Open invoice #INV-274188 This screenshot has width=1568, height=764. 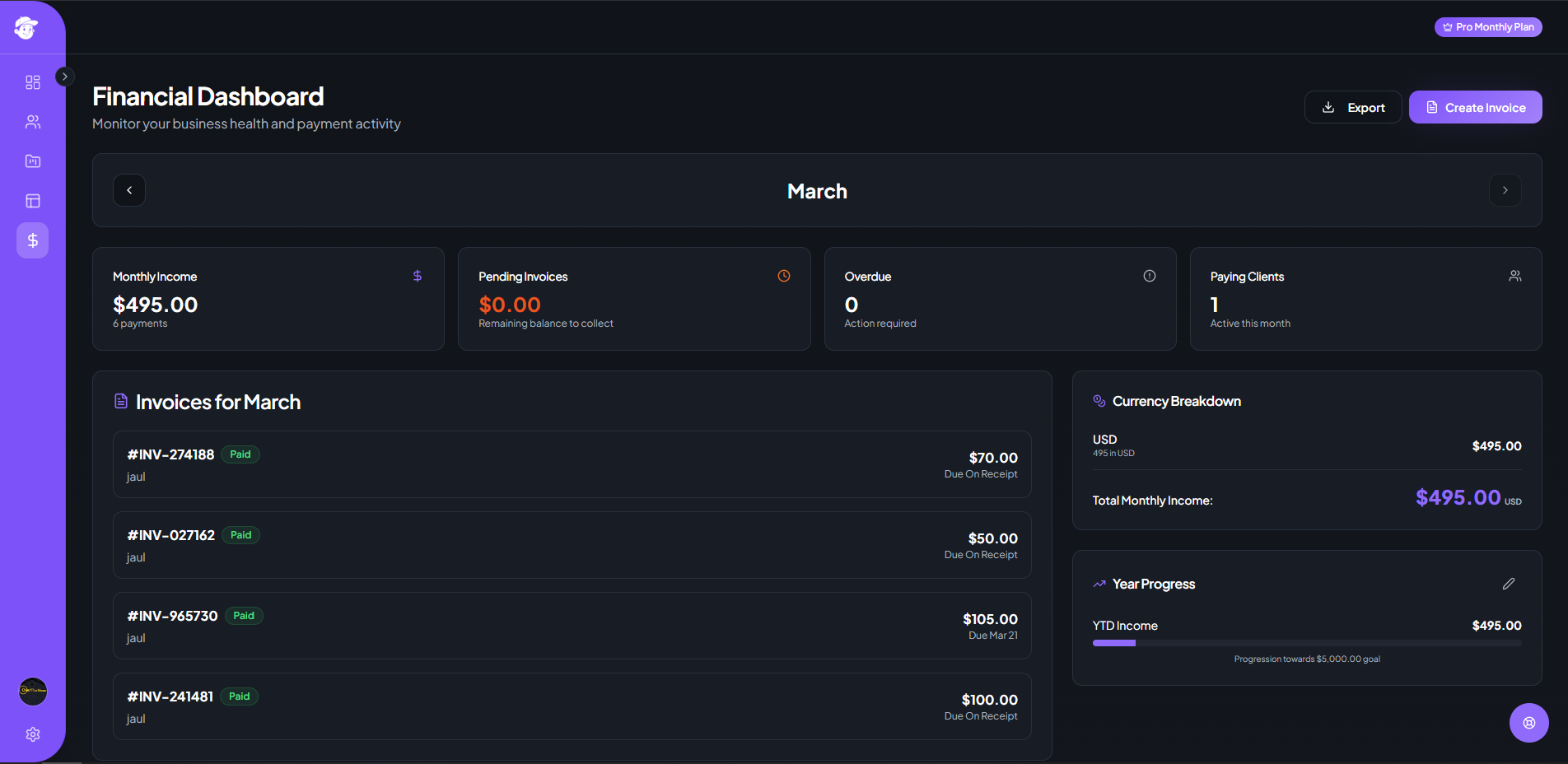click(x=572, y=464)
